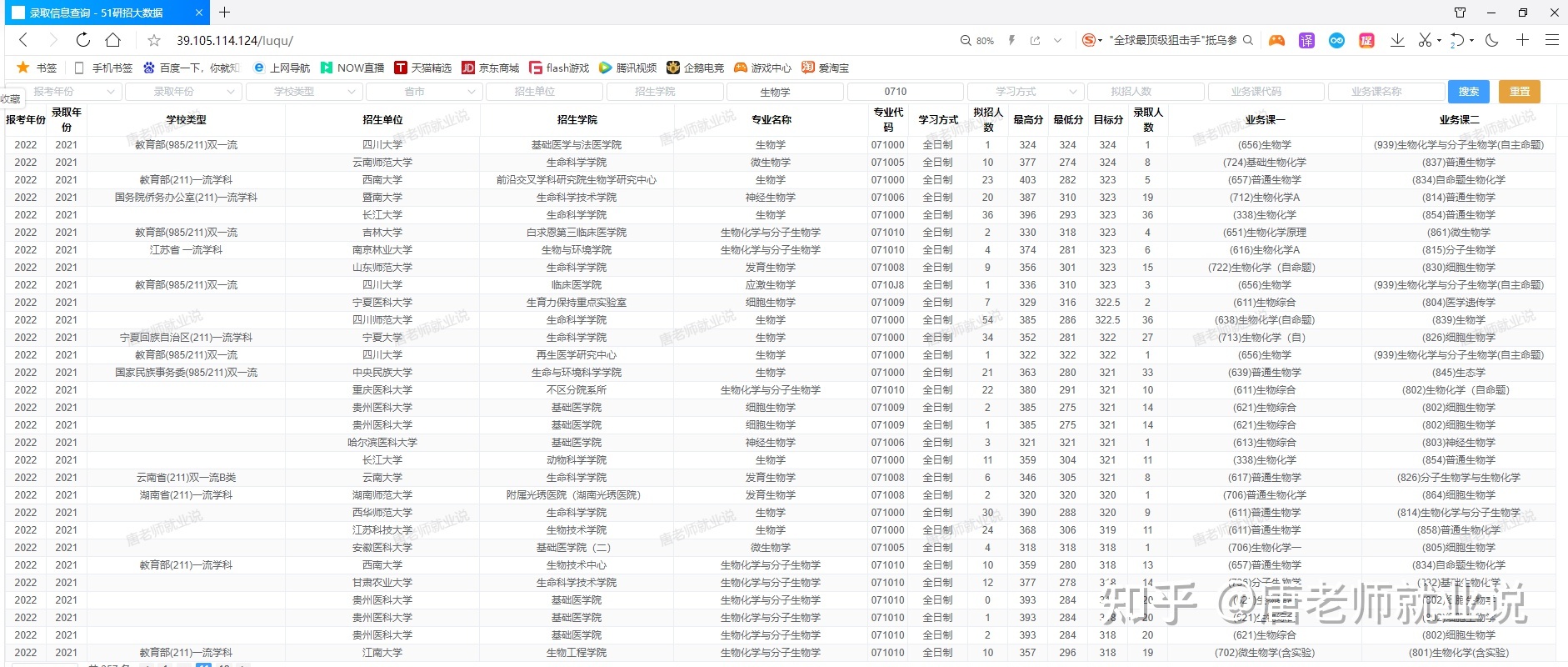Open the 京东商城 bookmark

pyautogui.click(x=490, y=68)
